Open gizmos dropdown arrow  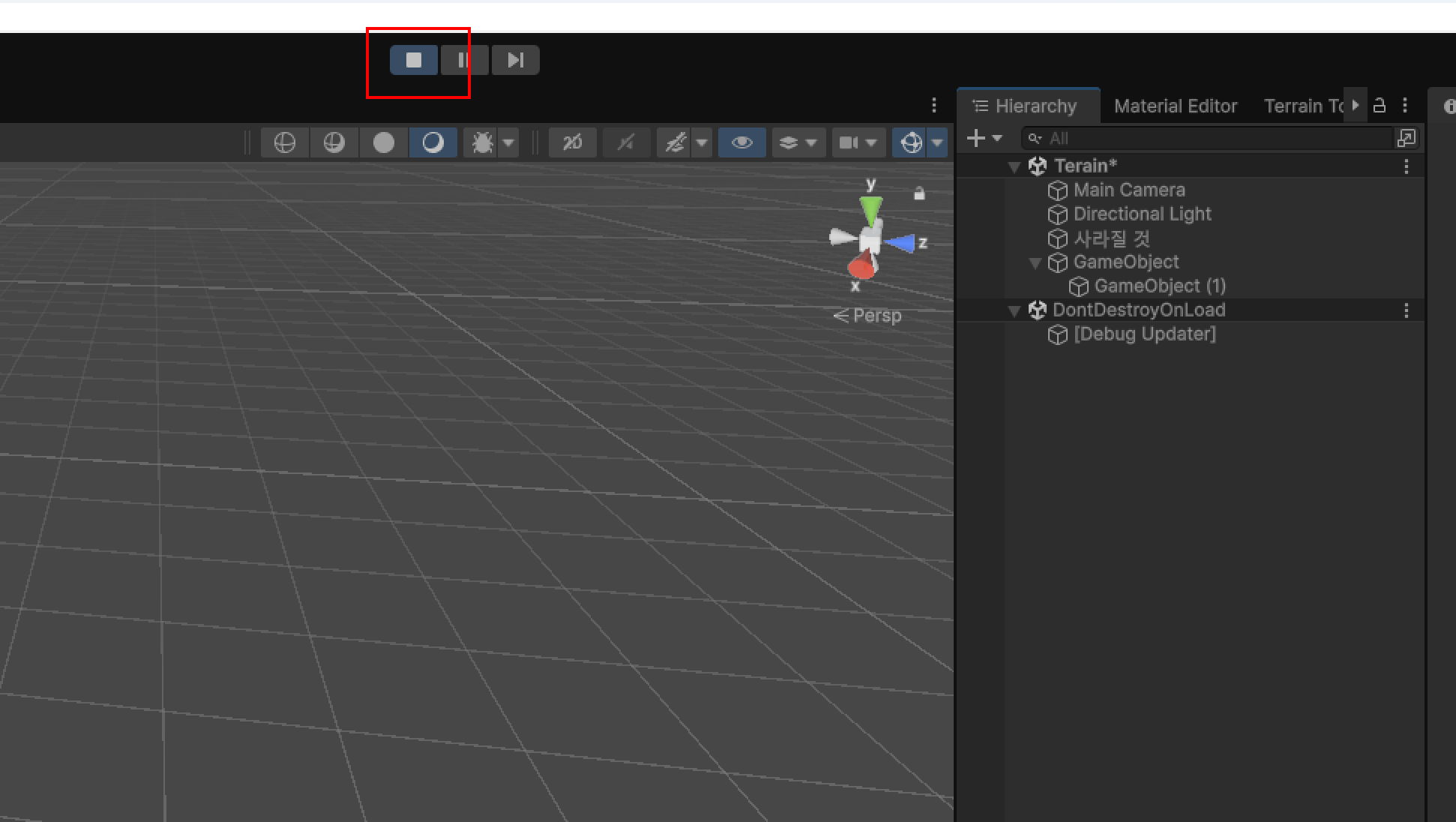tap(937, 142)
